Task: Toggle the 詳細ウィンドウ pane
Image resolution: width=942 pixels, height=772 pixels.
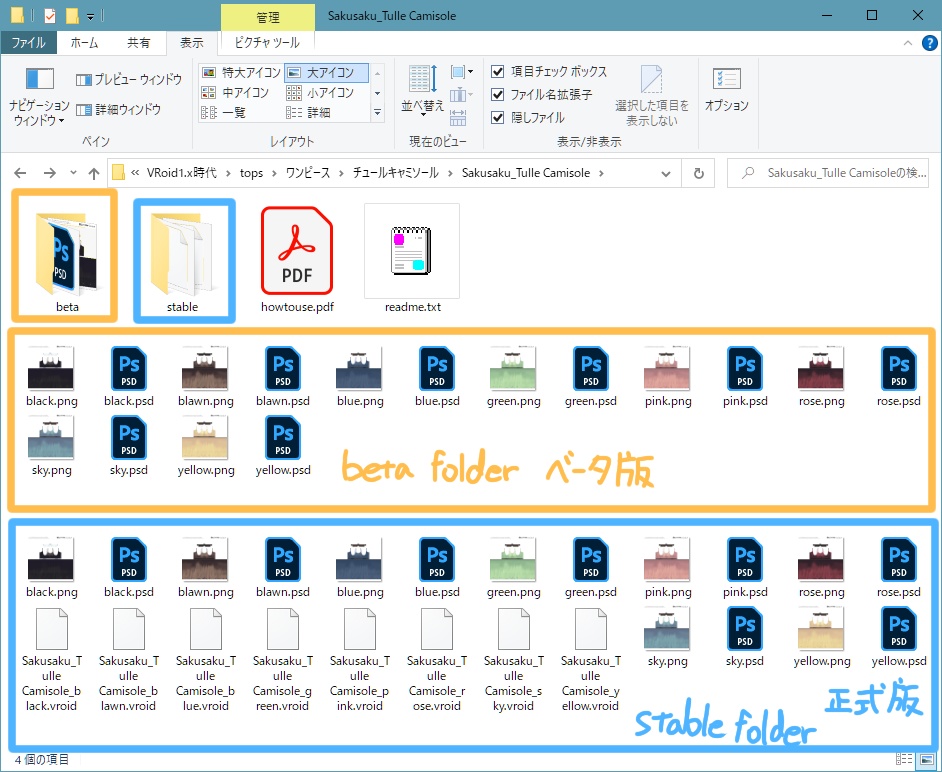Action: pyautogui.click(x=118, y=109)
